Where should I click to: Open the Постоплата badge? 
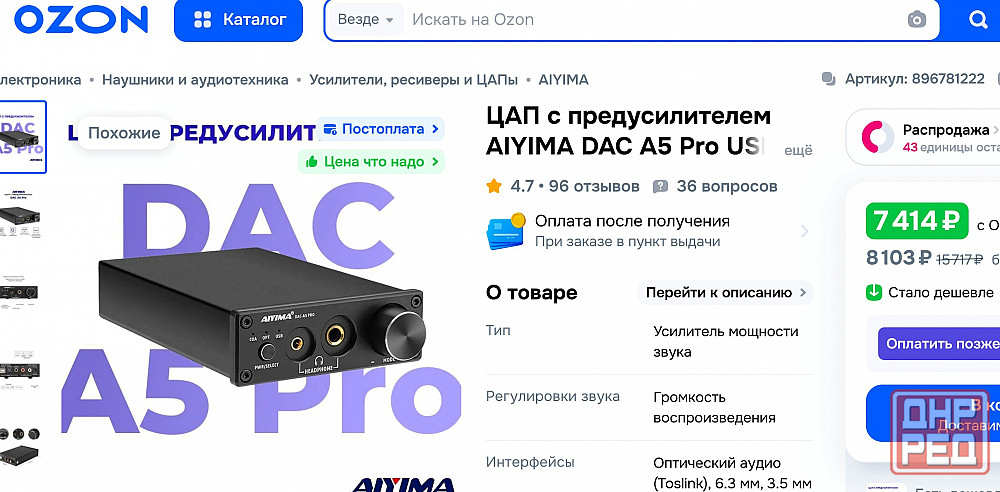click(381, 129)
